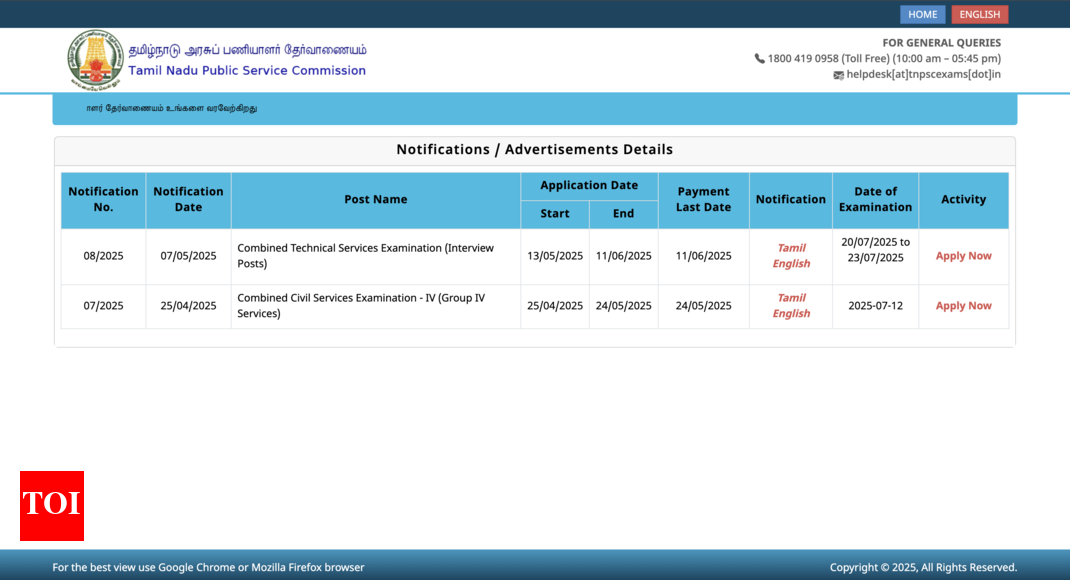Click the phone icon beside toll-free number
The width and height of the screenshot is (1070, 580).
click(759, 59)
